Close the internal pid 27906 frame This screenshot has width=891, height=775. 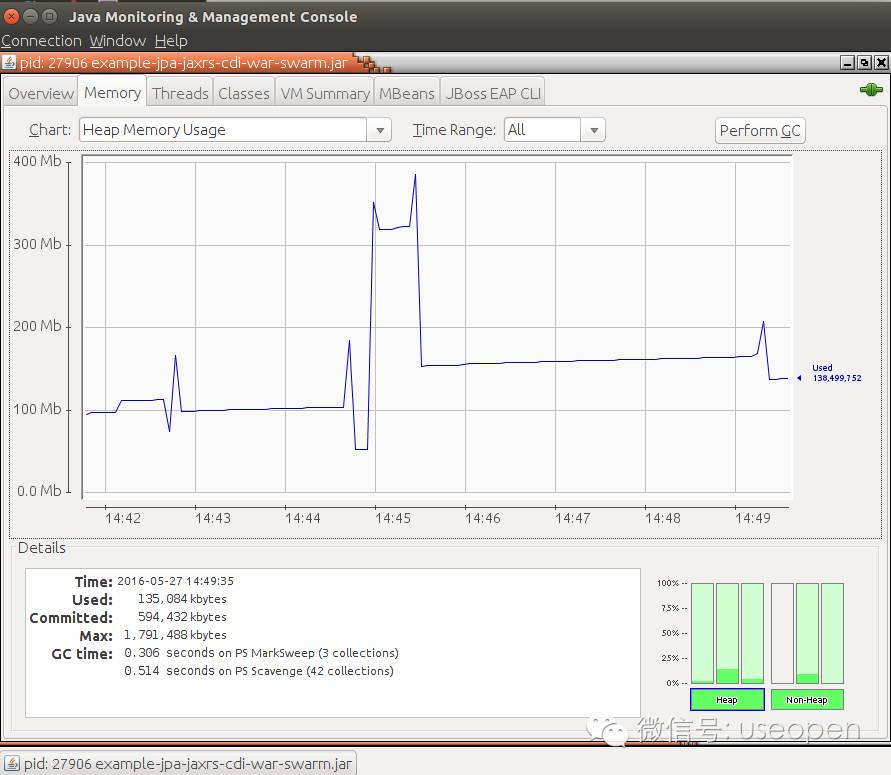881,62
